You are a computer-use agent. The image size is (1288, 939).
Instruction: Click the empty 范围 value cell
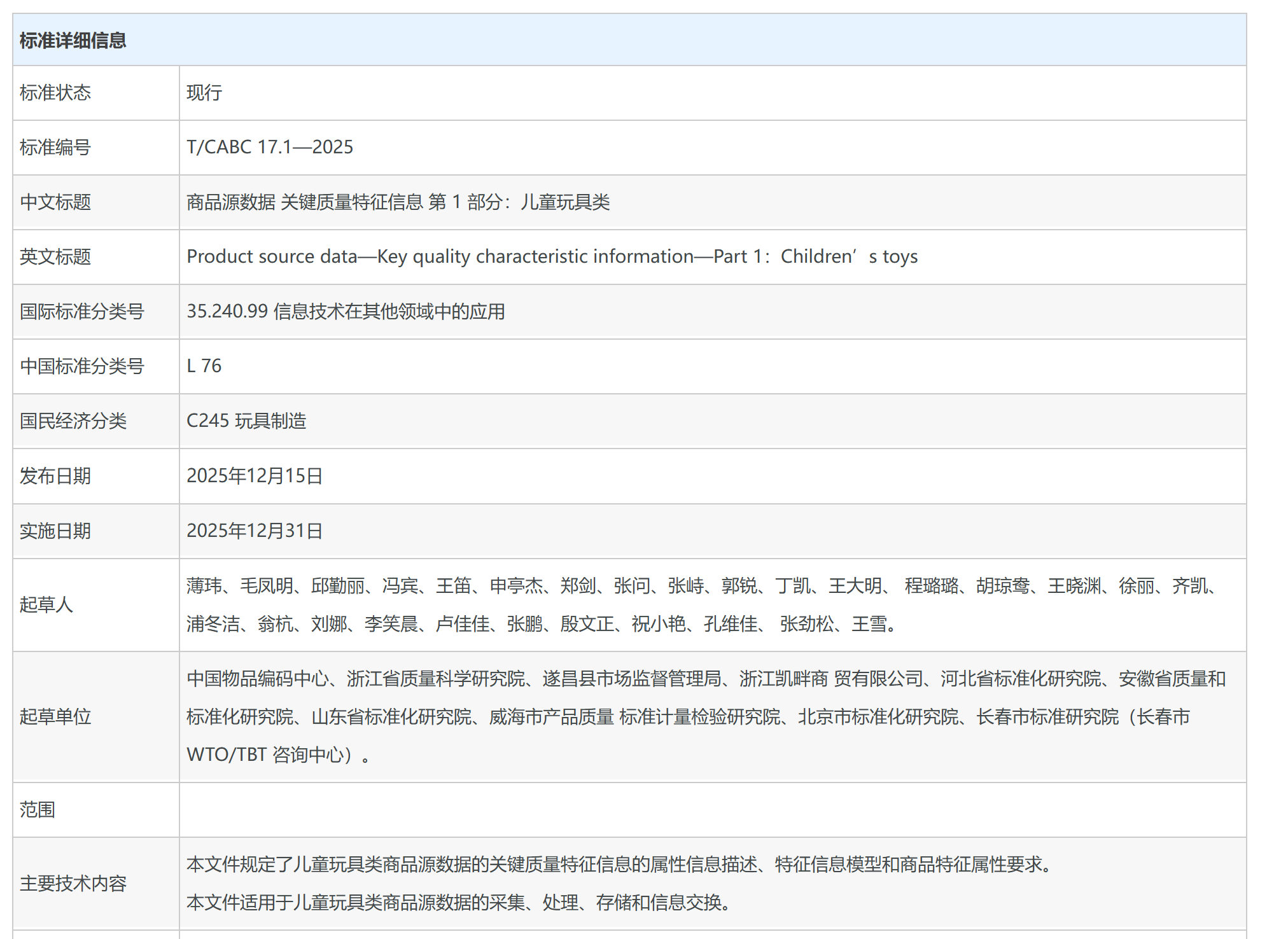[711, 809]
